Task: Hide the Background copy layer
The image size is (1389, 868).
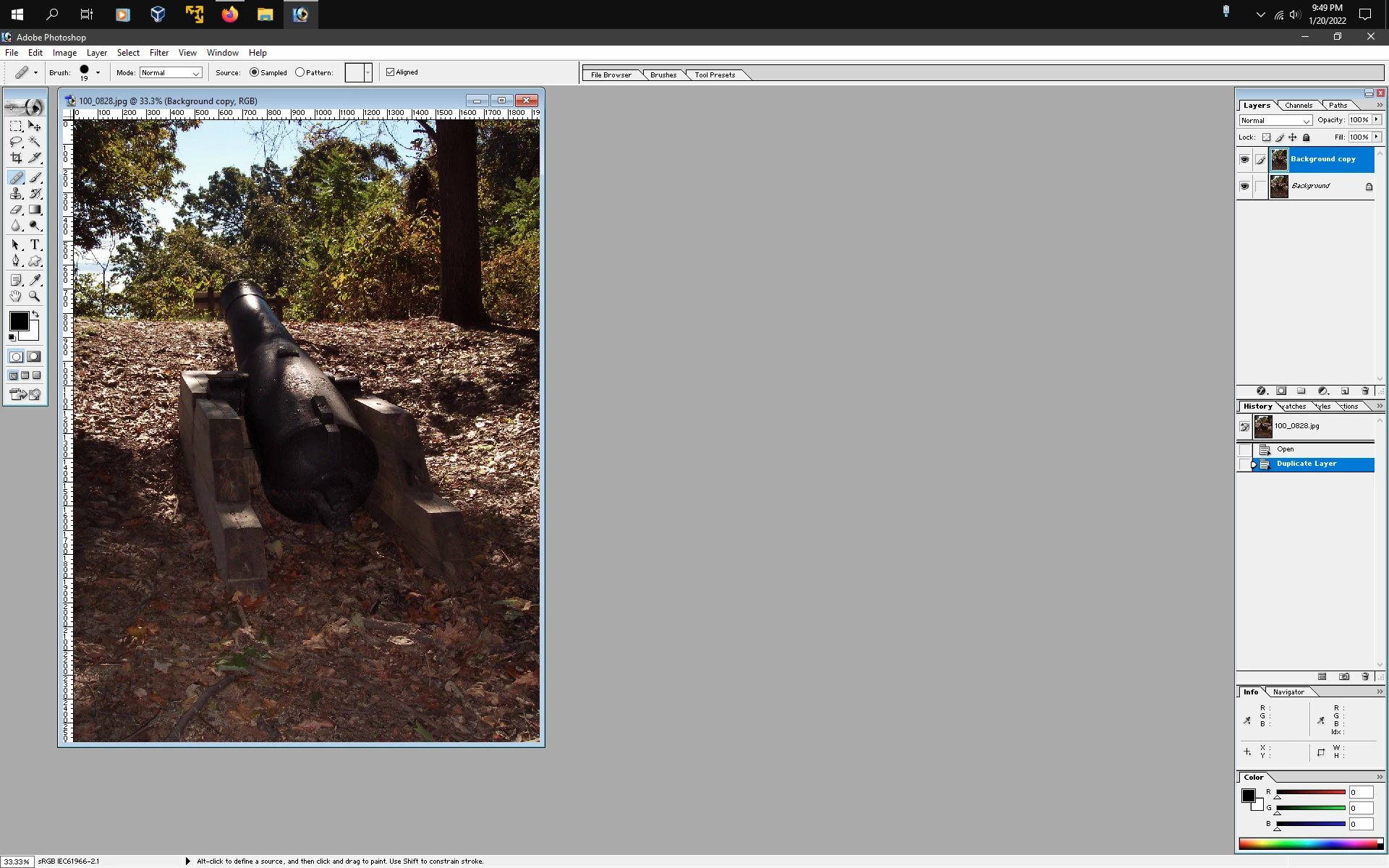Action: (x=1244, y=160)
